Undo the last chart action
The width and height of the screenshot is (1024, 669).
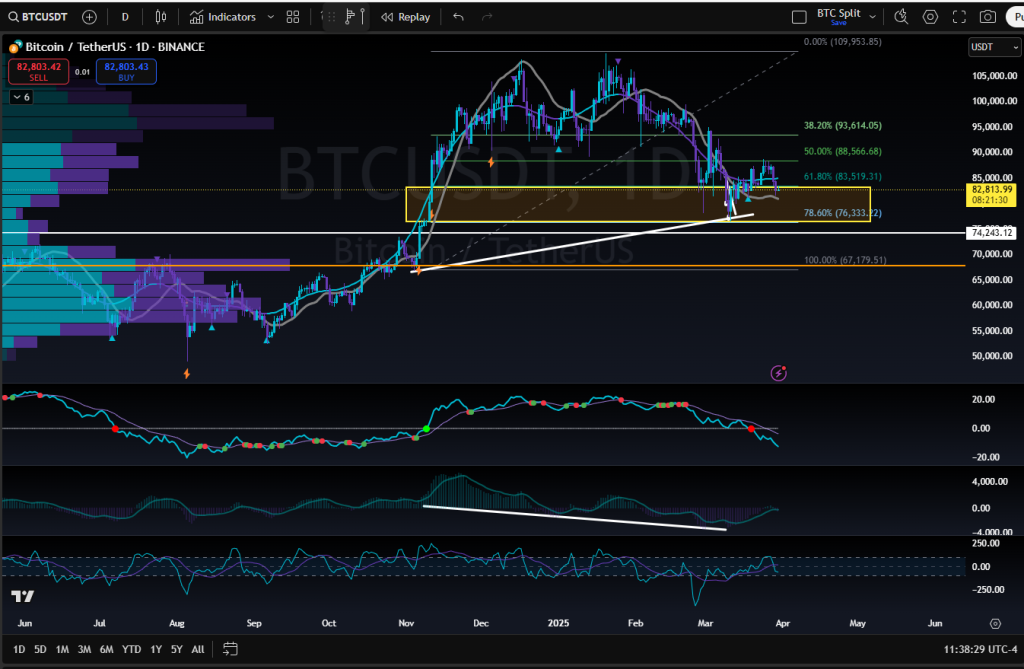pyautogui.click(x=458, y=17)
